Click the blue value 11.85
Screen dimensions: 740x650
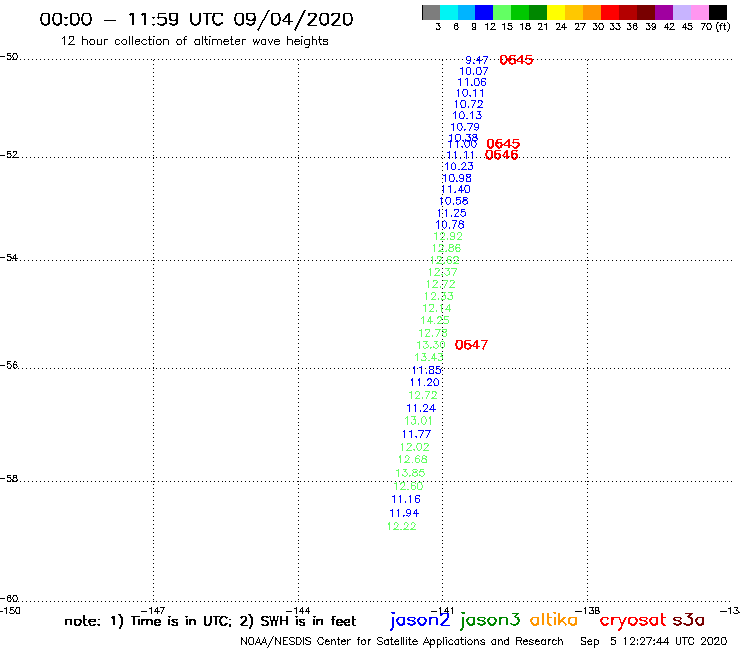(427, 371)
